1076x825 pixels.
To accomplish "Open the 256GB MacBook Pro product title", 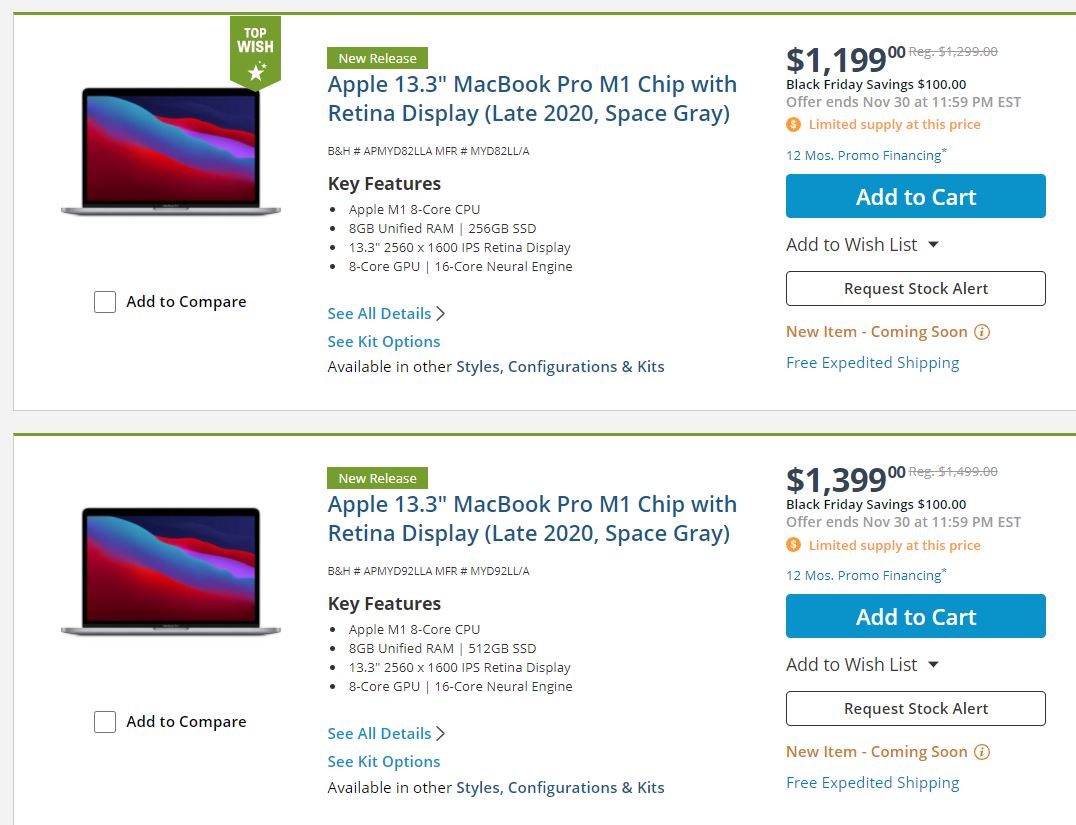I will [x=532, y=99].
